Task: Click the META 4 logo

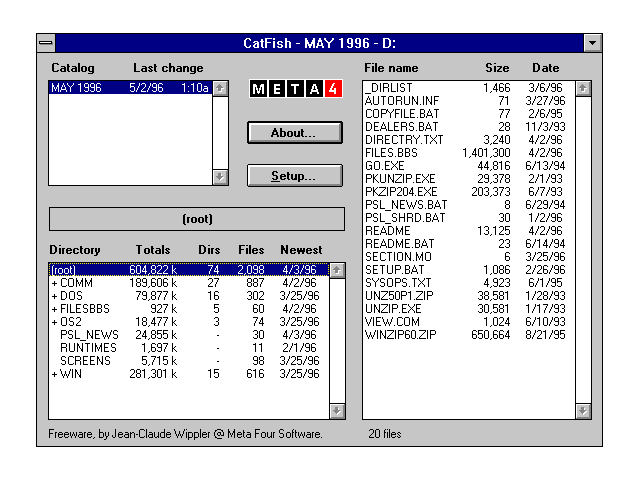Action: click(295, 89)
